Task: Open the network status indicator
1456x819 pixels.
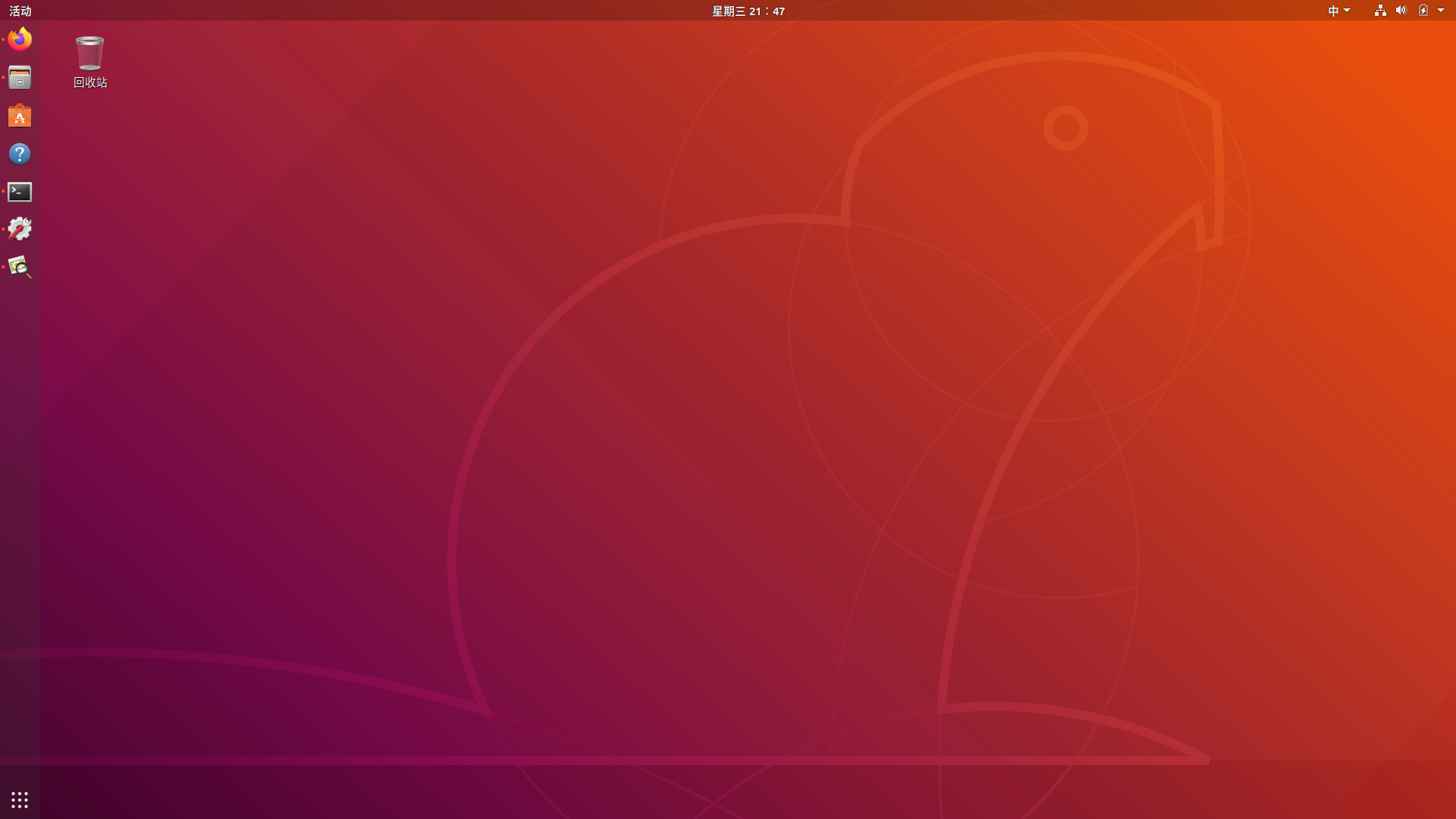Action: (1380, 11)
